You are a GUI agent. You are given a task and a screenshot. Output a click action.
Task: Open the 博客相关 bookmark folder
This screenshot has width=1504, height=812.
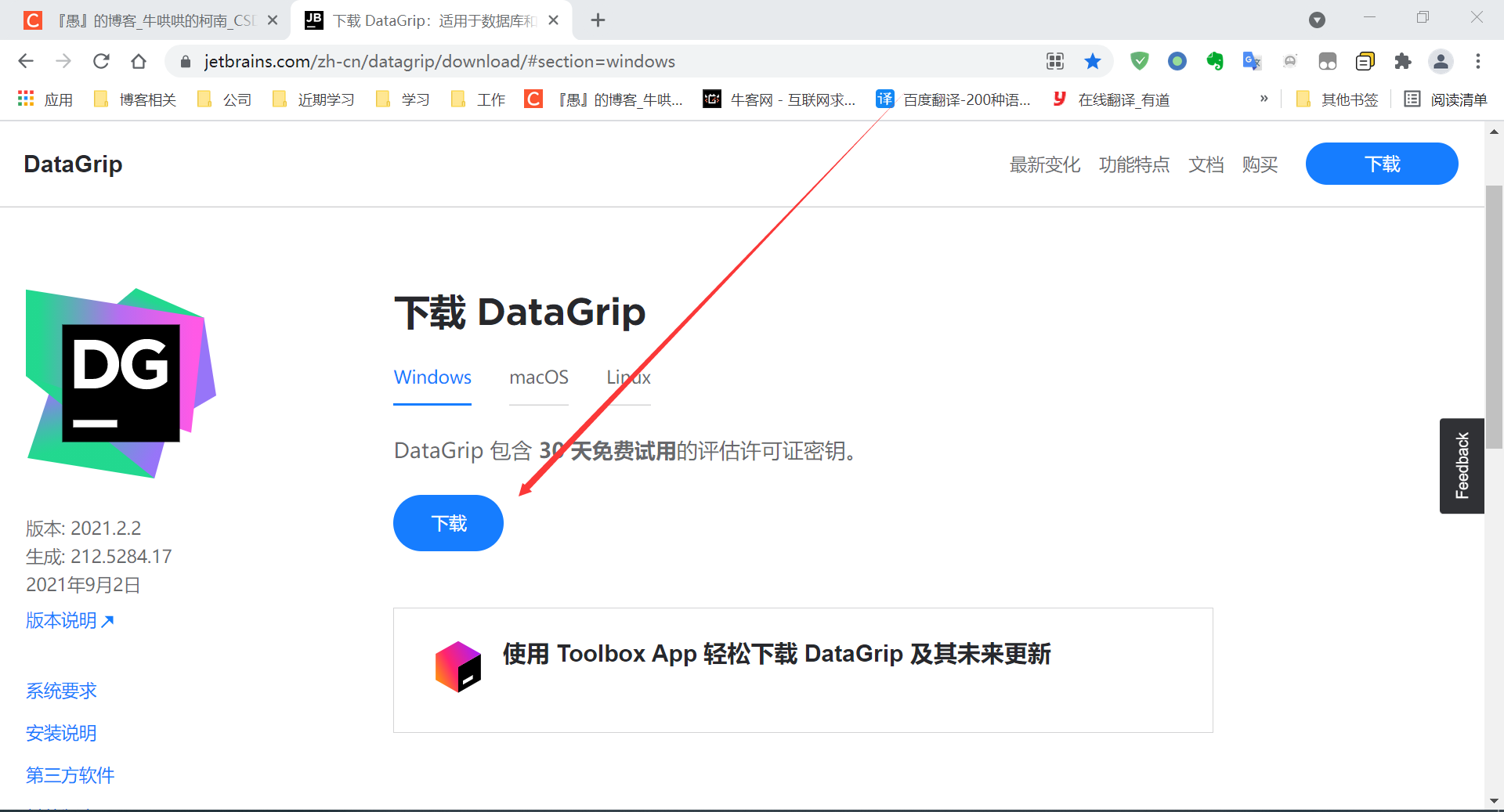click(135, 99)
